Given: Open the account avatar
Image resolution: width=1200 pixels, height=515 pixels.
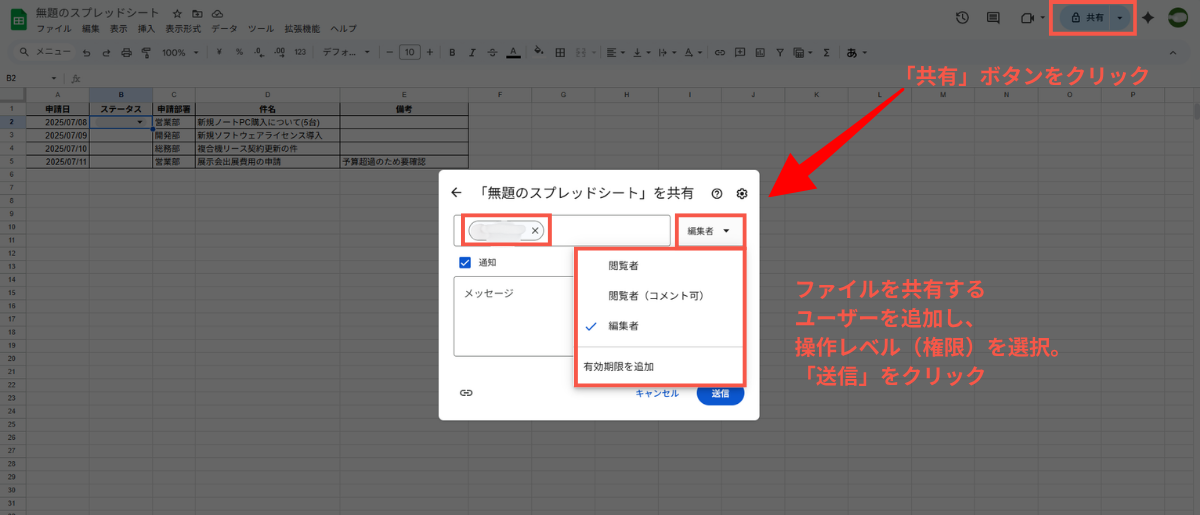Looking at the screenshot, I should [1179, 18].
